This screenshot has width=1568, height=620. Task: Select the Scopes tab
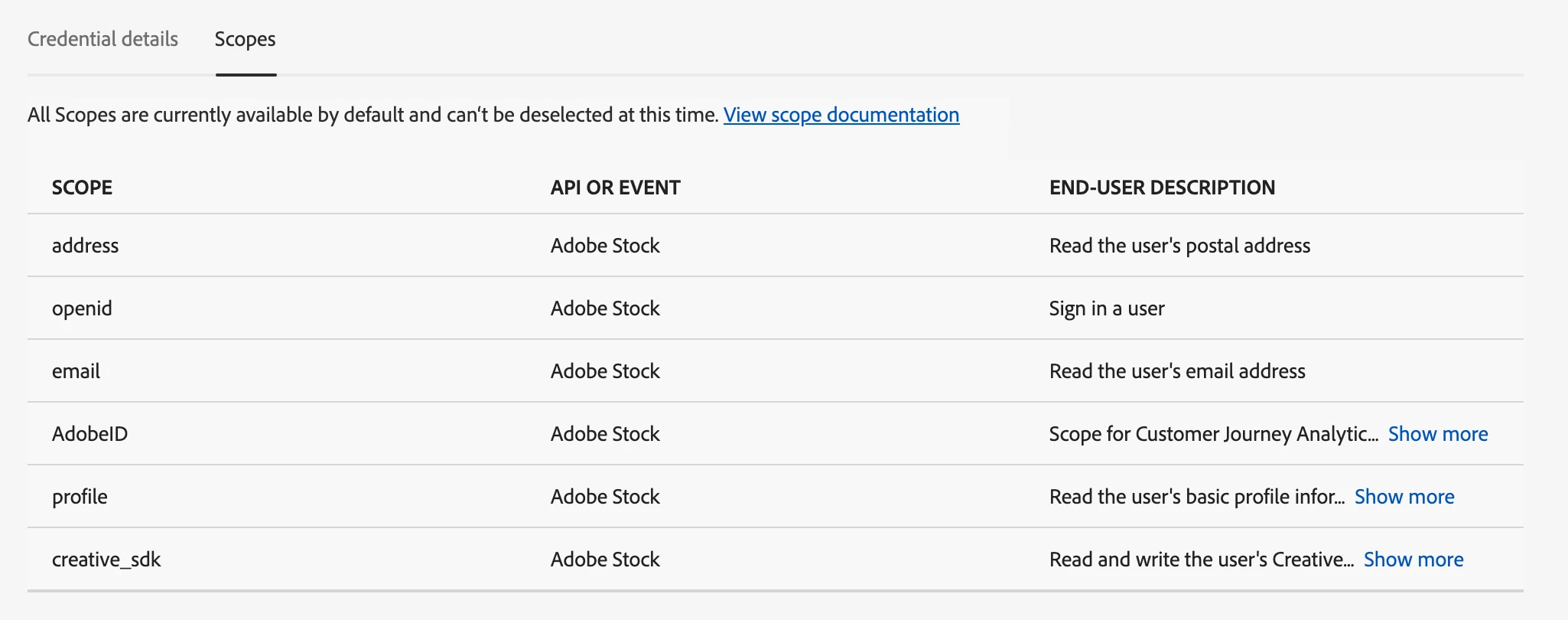245,39
